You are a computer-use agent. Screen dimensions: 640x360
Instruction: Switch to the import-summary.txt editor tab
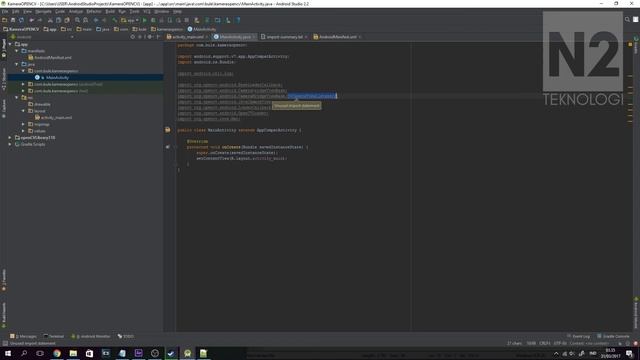(x=284, y=37)
